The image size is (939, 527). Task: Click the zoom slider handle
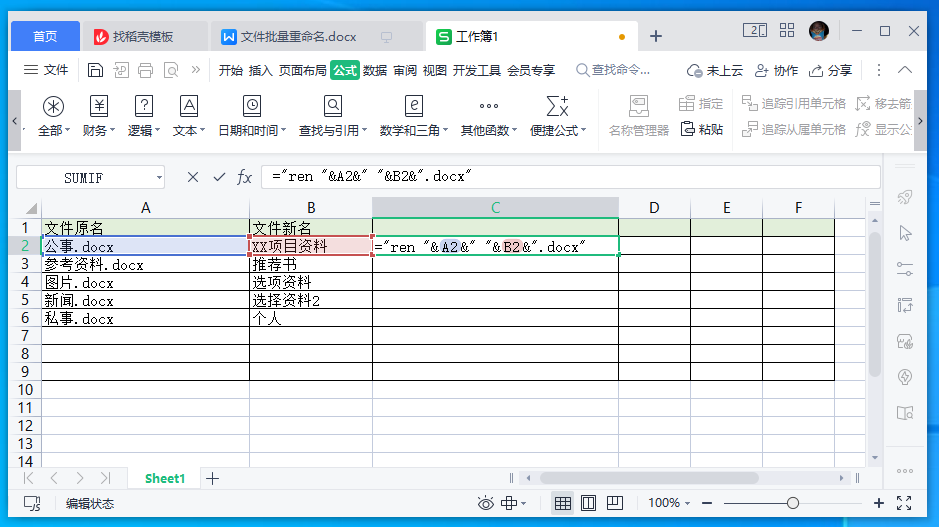pyautogui.click(x=793, y=503)
